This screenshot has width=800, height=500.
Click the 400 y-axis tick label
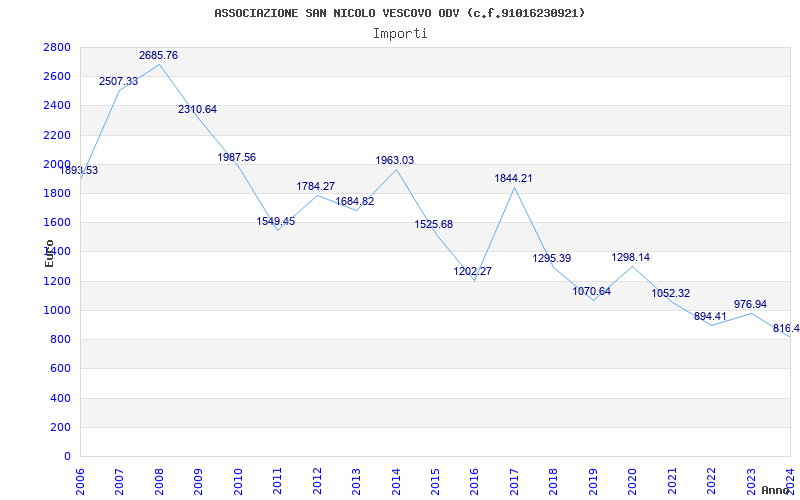pyautogui.click(x=60, y=398)
